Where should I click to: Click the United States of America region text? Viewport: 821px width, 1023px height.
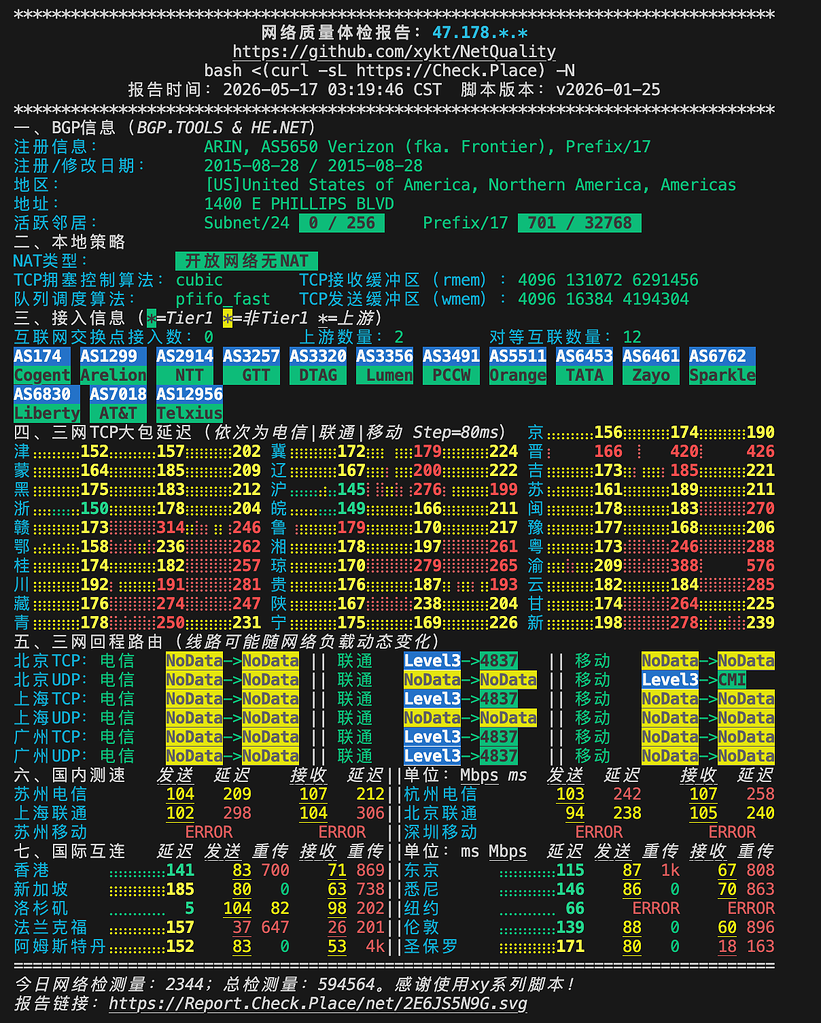tap(471, 185)
